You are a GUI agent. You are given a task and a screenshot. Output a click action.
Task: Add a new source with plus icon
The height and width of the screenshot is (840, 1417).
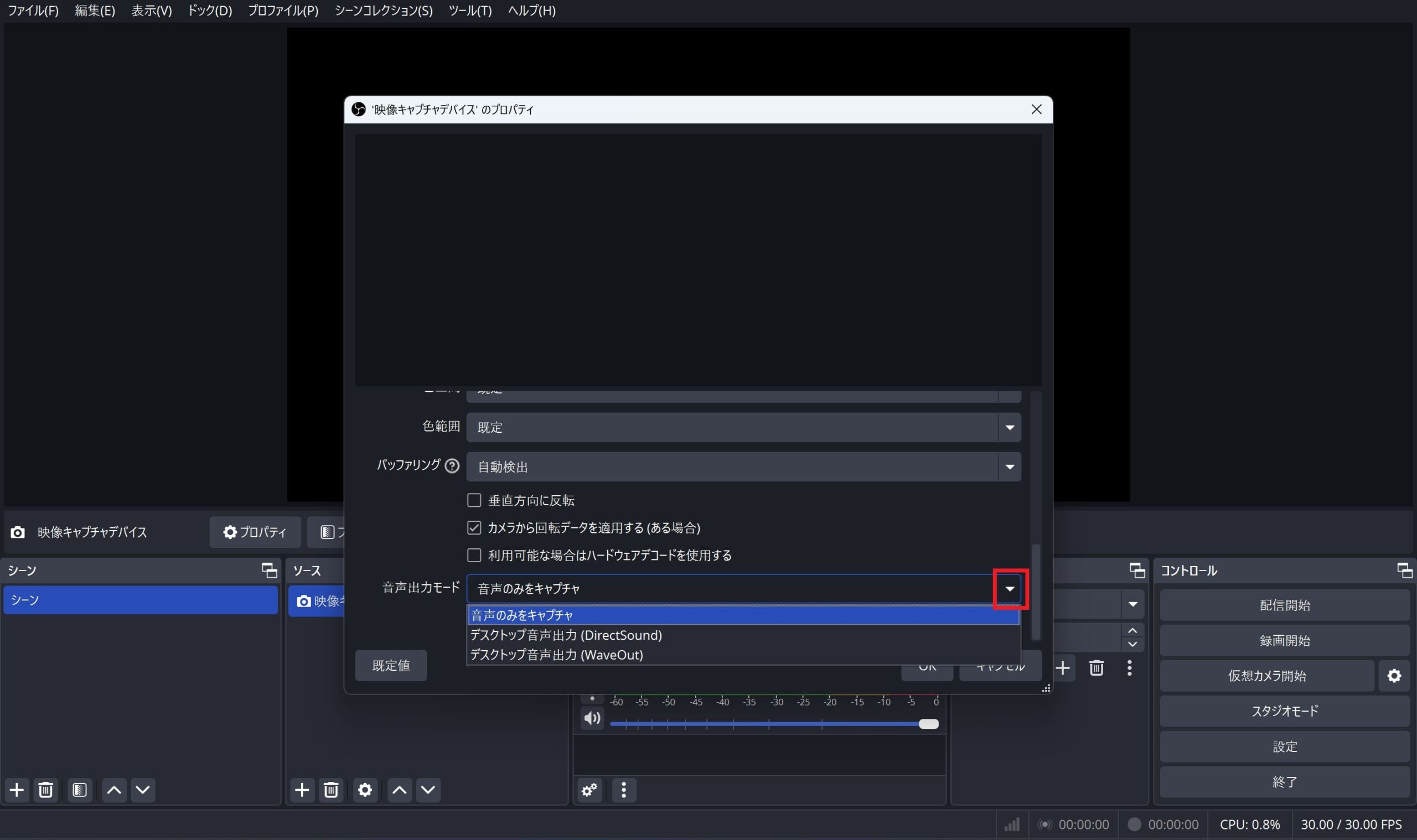pos(302,790)
